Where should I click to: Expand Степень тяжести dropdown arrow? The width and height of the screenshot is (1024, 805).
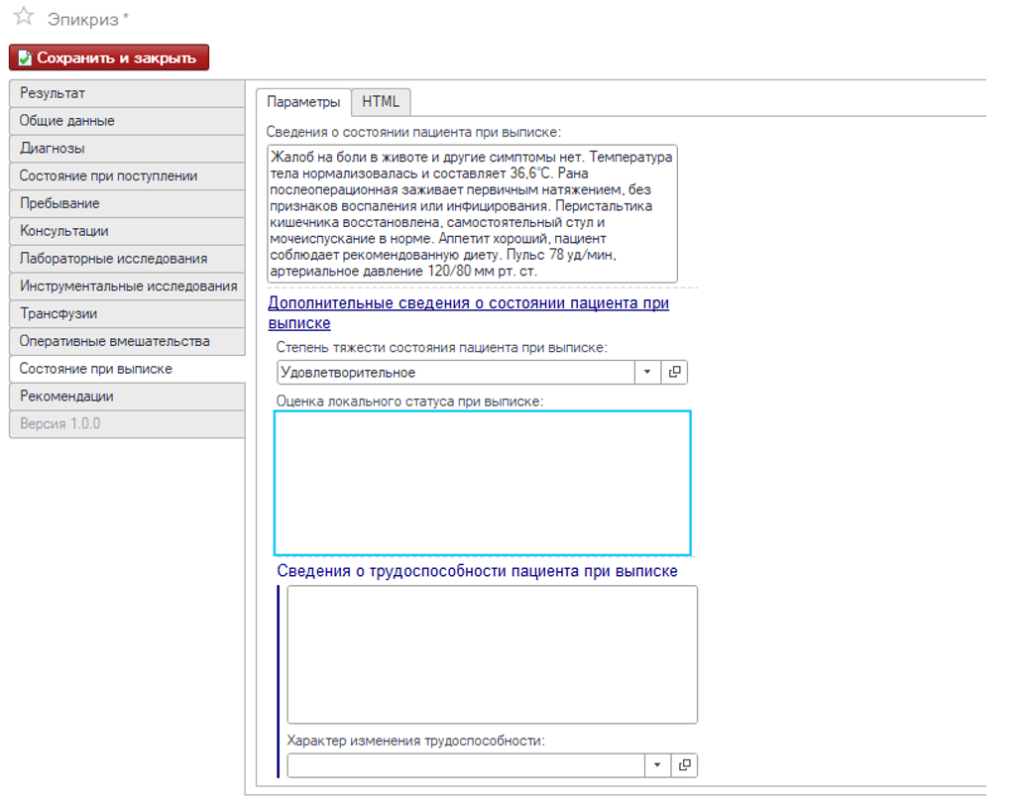click(647, 372)
